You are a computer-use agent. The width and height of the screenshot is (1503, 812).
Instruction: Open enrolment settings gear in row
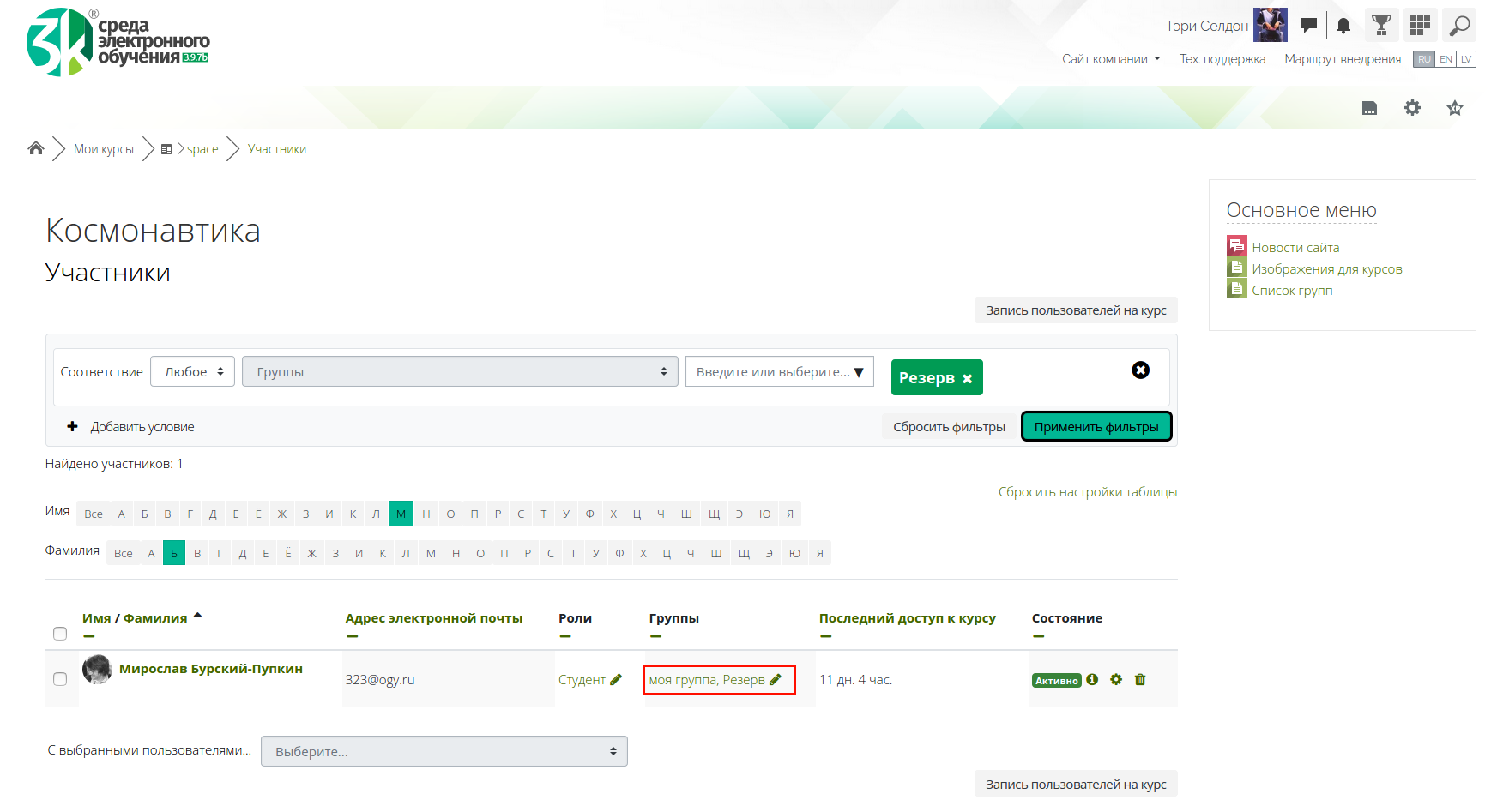click(1116, 679)
